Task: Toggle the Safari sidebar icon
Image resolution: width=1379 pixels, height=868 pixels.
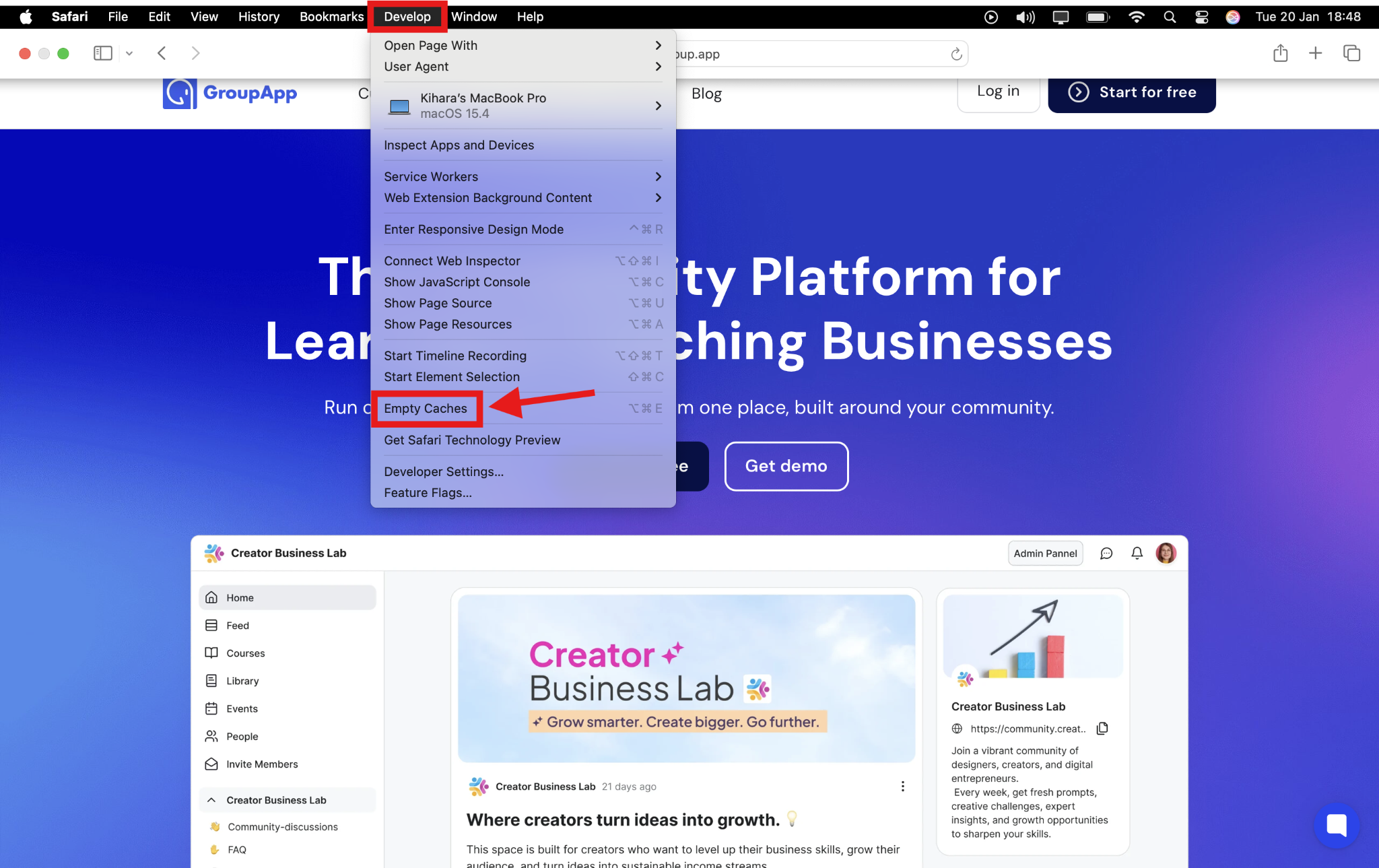Action: 102,53
